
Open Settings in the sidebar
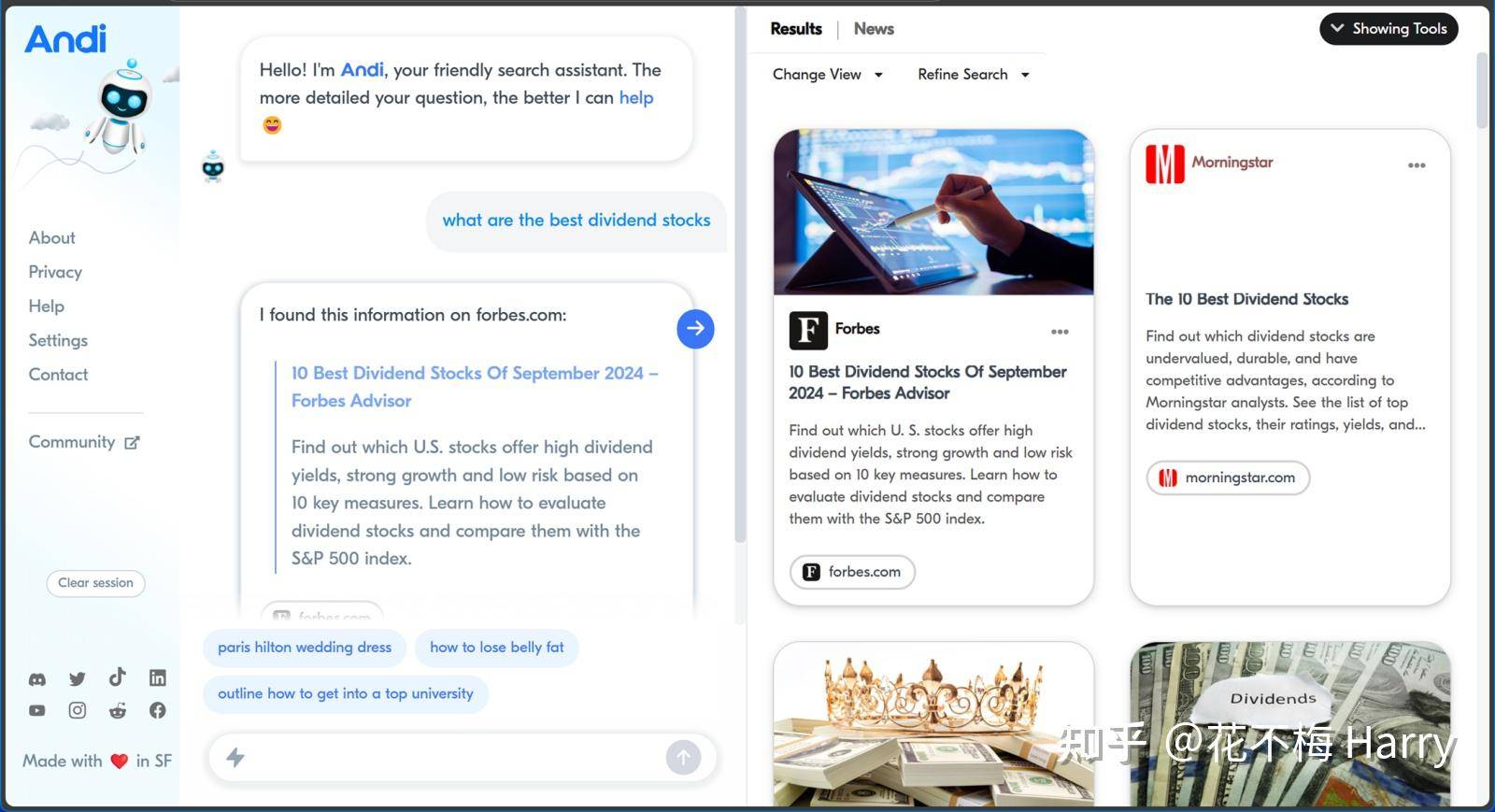point(58,340)
